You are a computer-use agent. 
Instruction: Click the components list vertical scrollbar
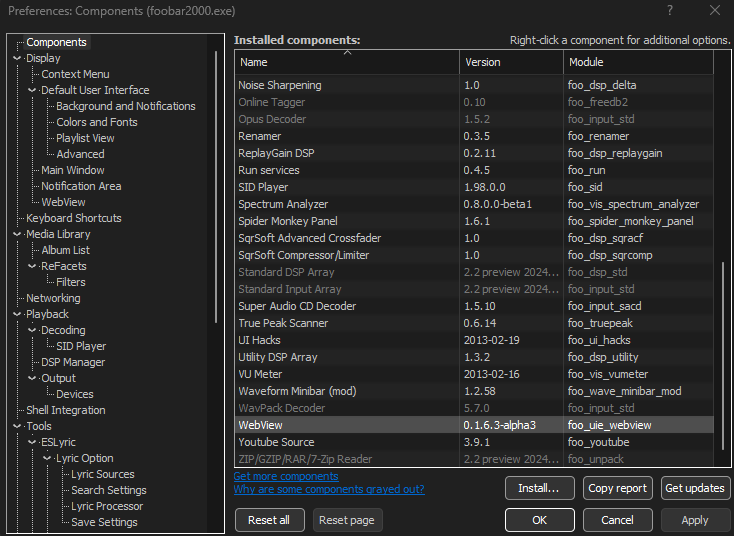click(723, 356)
